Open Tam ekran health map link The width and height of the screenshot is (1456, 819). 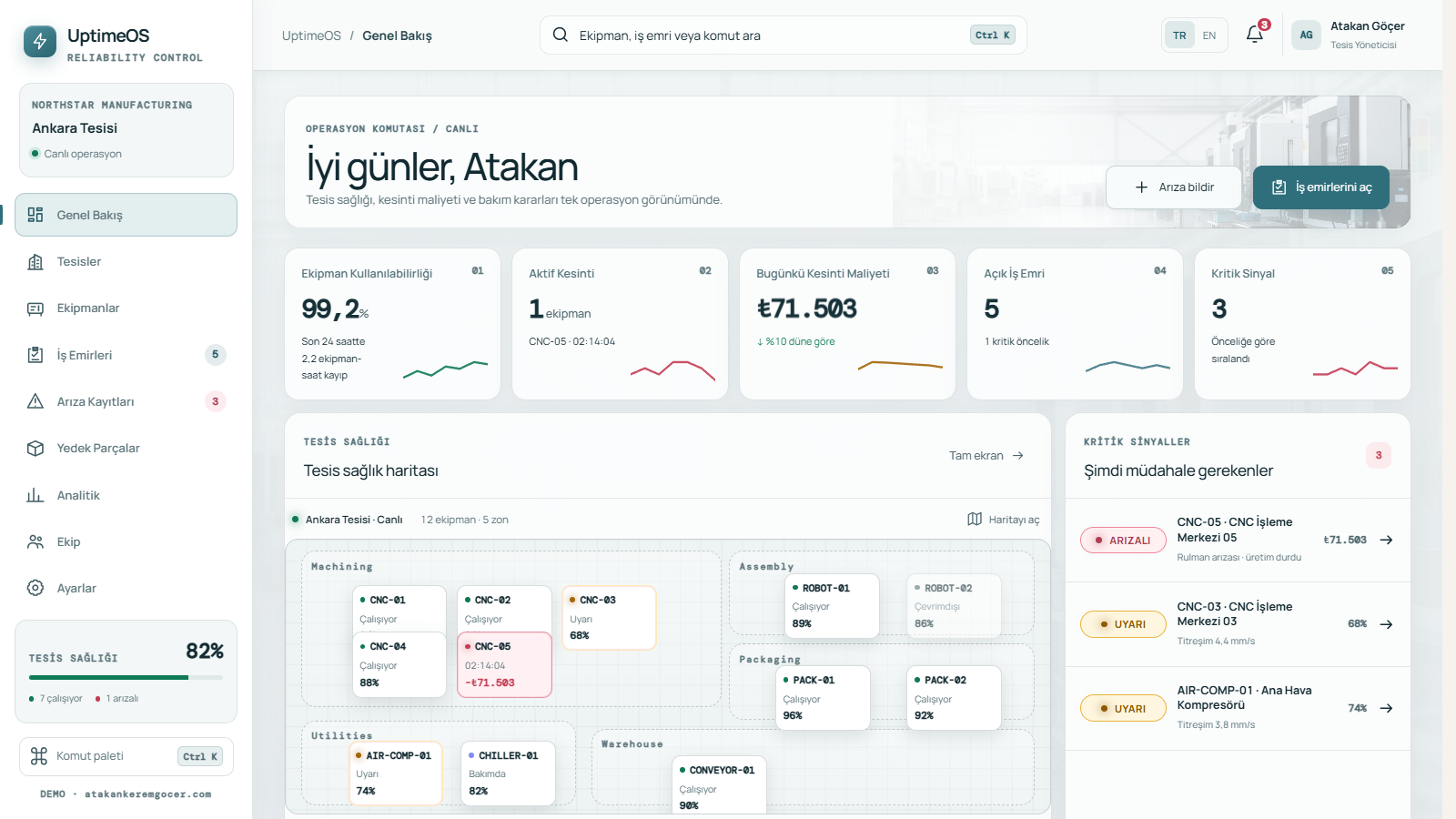pyautogui.click(x=986, y=456)
